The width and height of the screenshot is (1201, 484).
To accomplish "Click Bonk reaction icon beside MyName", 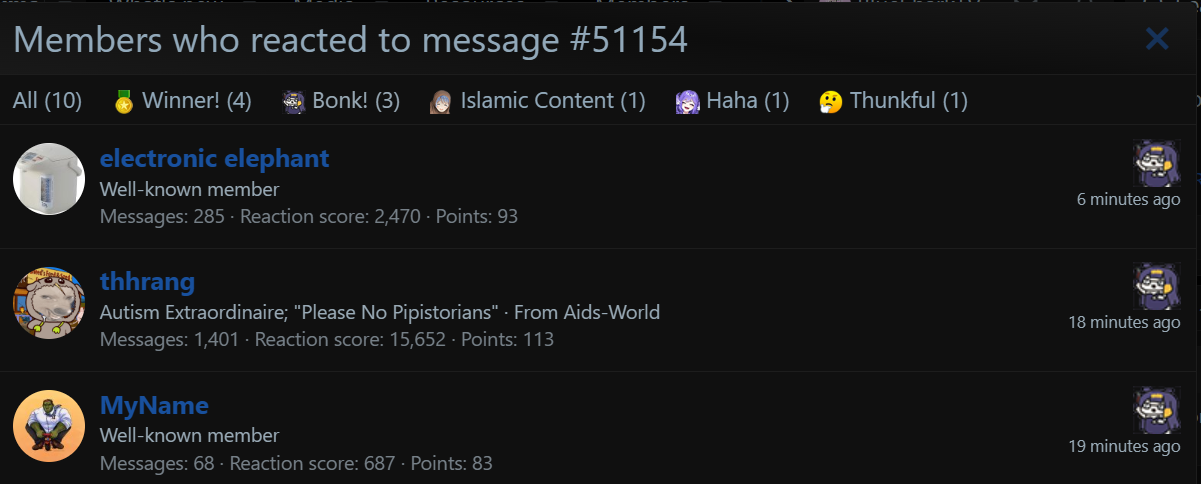I will pos(1157,411).
